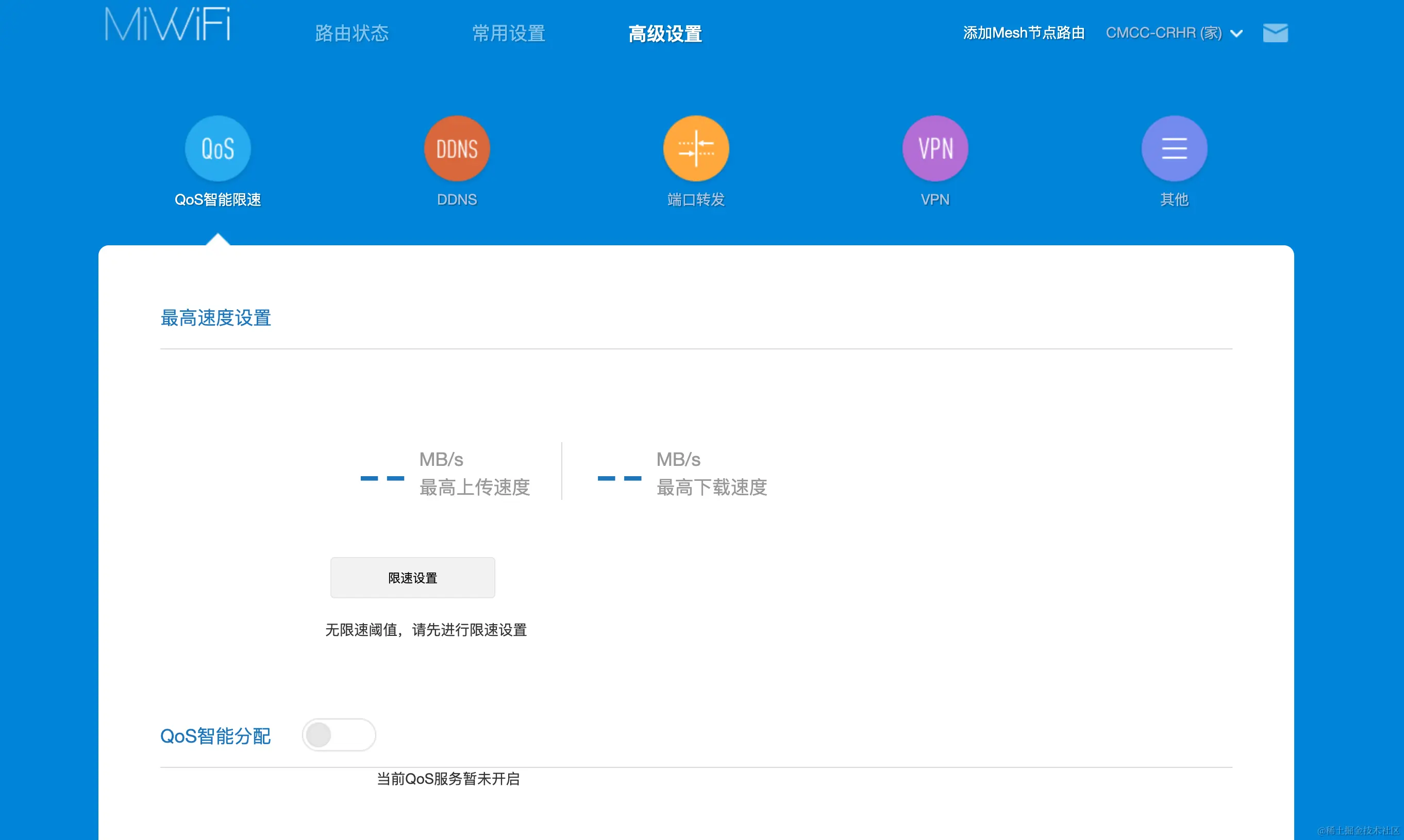Image resolution: width=1404 pixels, height=840 pixels.
Task: Click the 最高下载速度 value dashes
Action: (x=620, y=478)
